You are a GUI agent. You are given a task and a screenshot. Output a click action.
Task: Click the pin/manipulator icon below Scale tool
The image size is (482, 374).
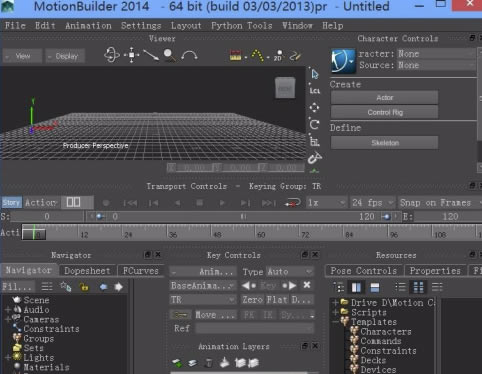314,158
